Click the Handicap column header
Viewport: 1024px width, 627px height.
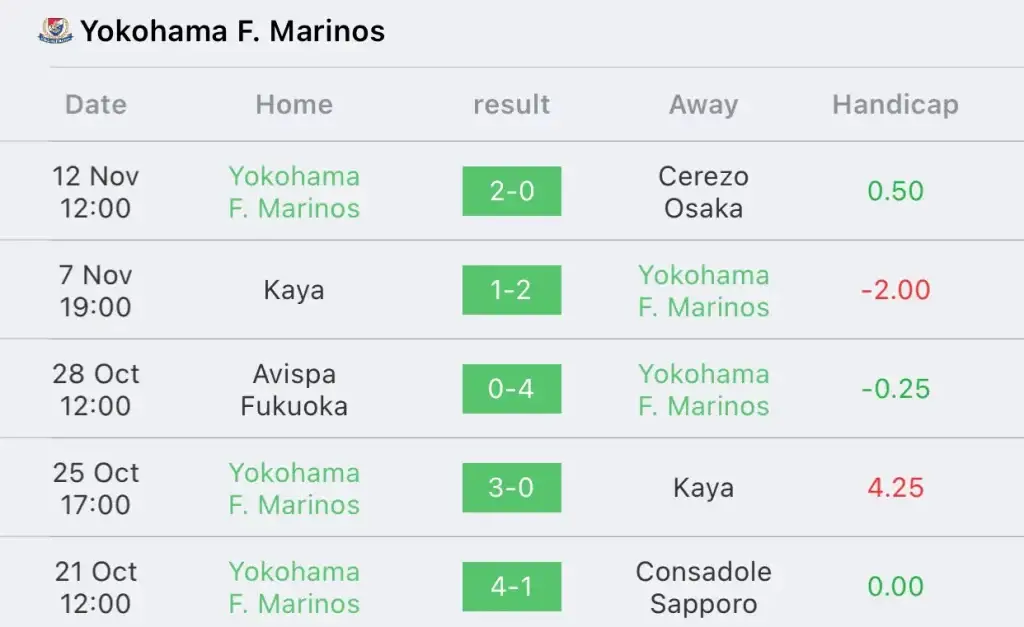[x=895, y=104]
